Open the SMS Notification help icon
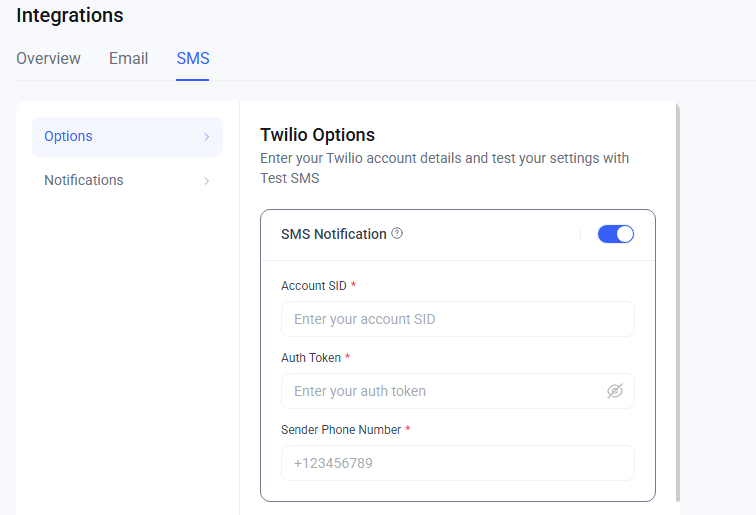The height and width of the screenshot is (515, 756). (397, 233)
